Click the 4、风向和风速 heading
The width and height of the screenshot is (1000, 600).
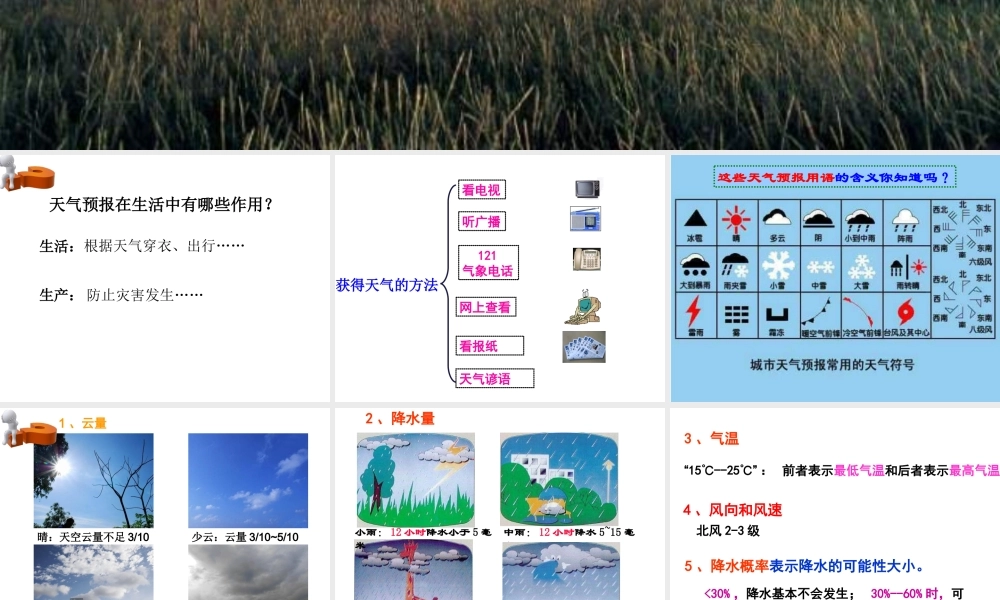coord(732,510)
